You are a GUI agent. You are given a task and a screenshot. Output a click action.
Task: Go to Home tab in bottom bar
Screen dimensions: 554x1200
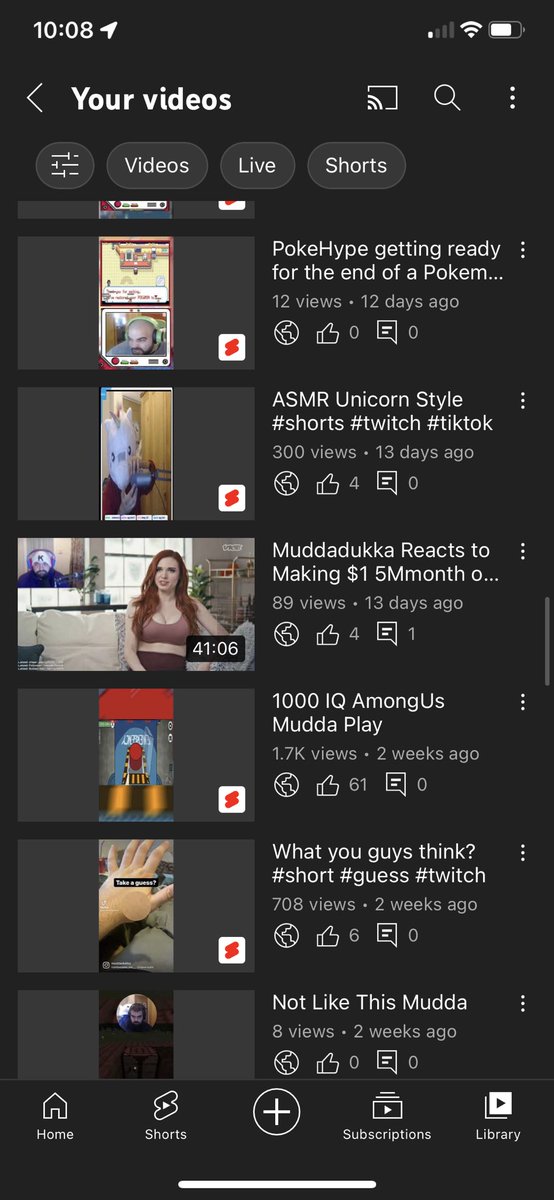[x=55, y=1116]
